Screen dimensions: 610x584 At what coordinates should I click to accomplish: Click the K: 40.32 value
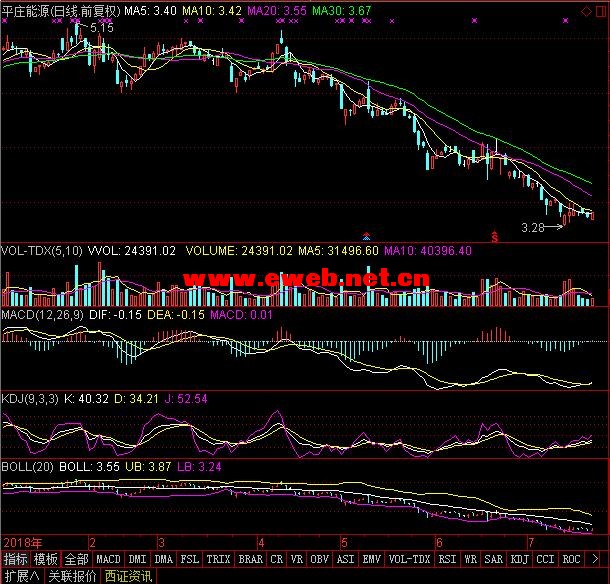[x=86, y=399]
